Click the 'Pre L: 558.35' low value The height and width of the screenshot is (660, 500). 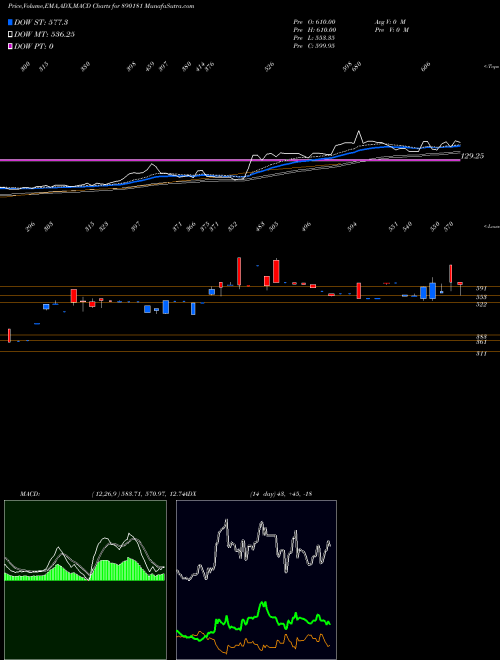click(x=314, y=38)
